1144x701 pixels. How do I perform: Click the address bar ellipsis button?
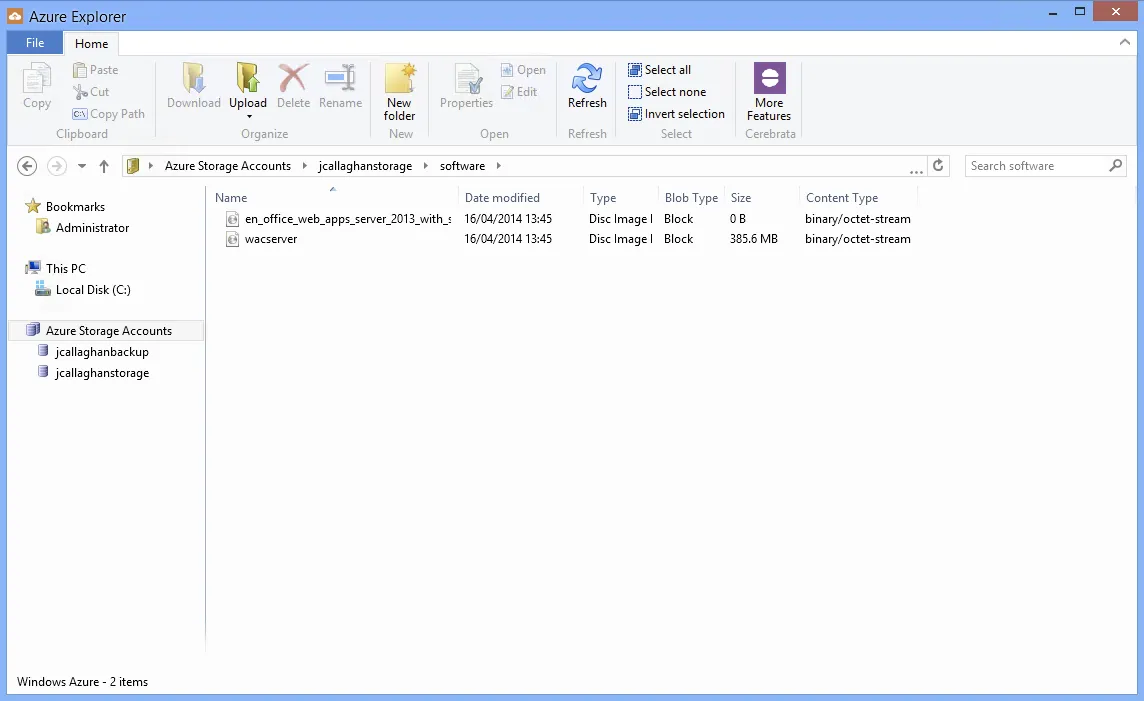pos(916,171)
